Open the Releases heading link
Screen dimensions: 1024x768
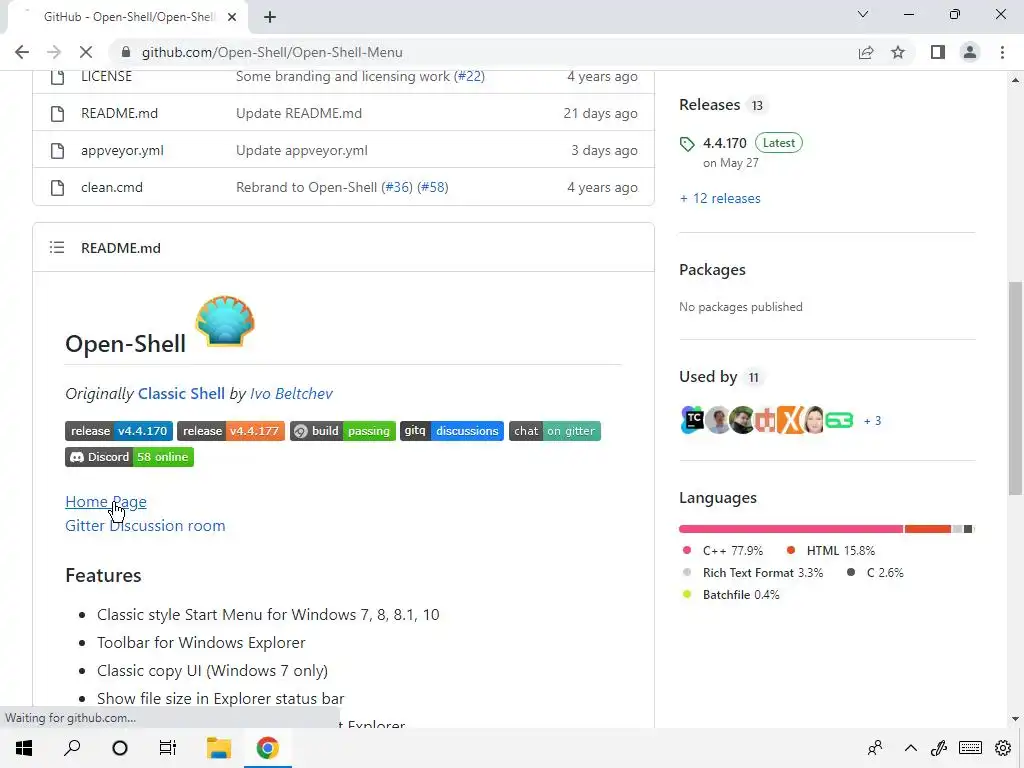(x=709, y=105)
